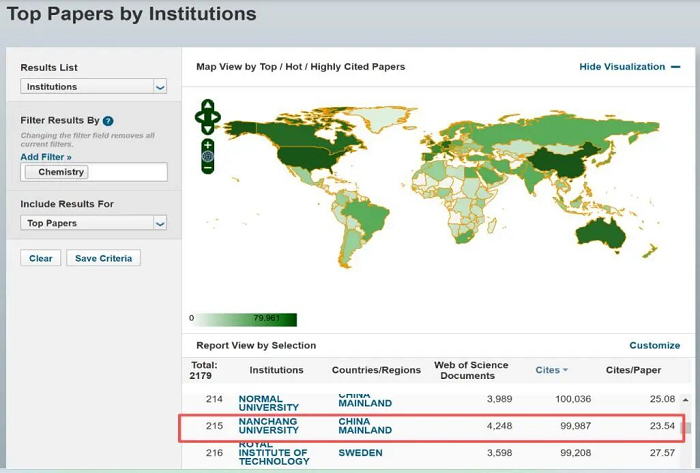Reset map view with the globe icon
This screenshot has height=473, width=700.
(x=207, y=156)
